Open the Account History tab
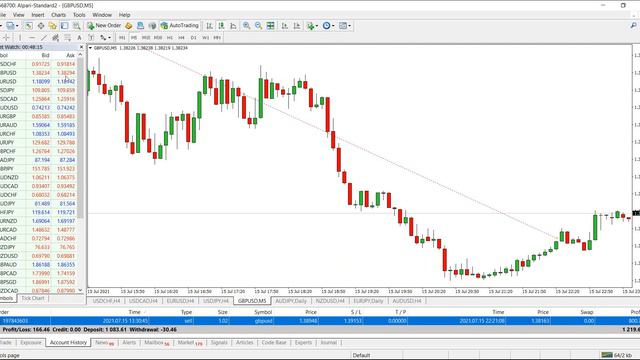Viewport: 640px width, 360px height. coord(68,343)
